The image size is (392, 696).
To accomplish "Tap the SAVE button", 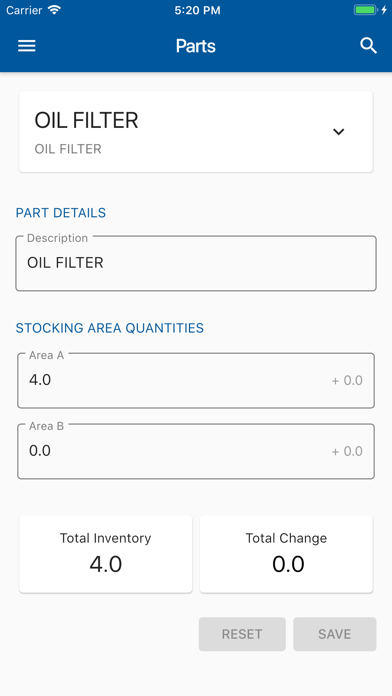I will (335, 634).
